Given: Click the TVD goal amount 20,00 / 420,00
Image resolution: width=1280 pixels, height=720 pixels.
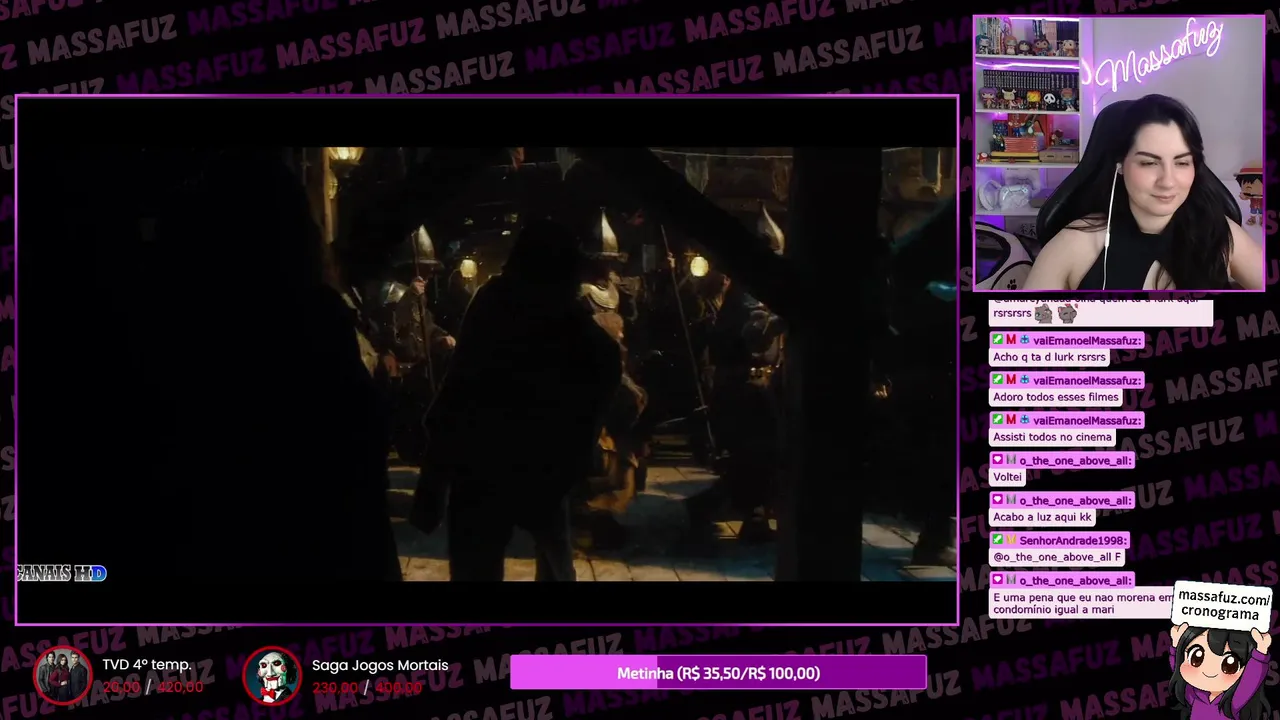Looking at the screenshot, I should coord(152,687).
